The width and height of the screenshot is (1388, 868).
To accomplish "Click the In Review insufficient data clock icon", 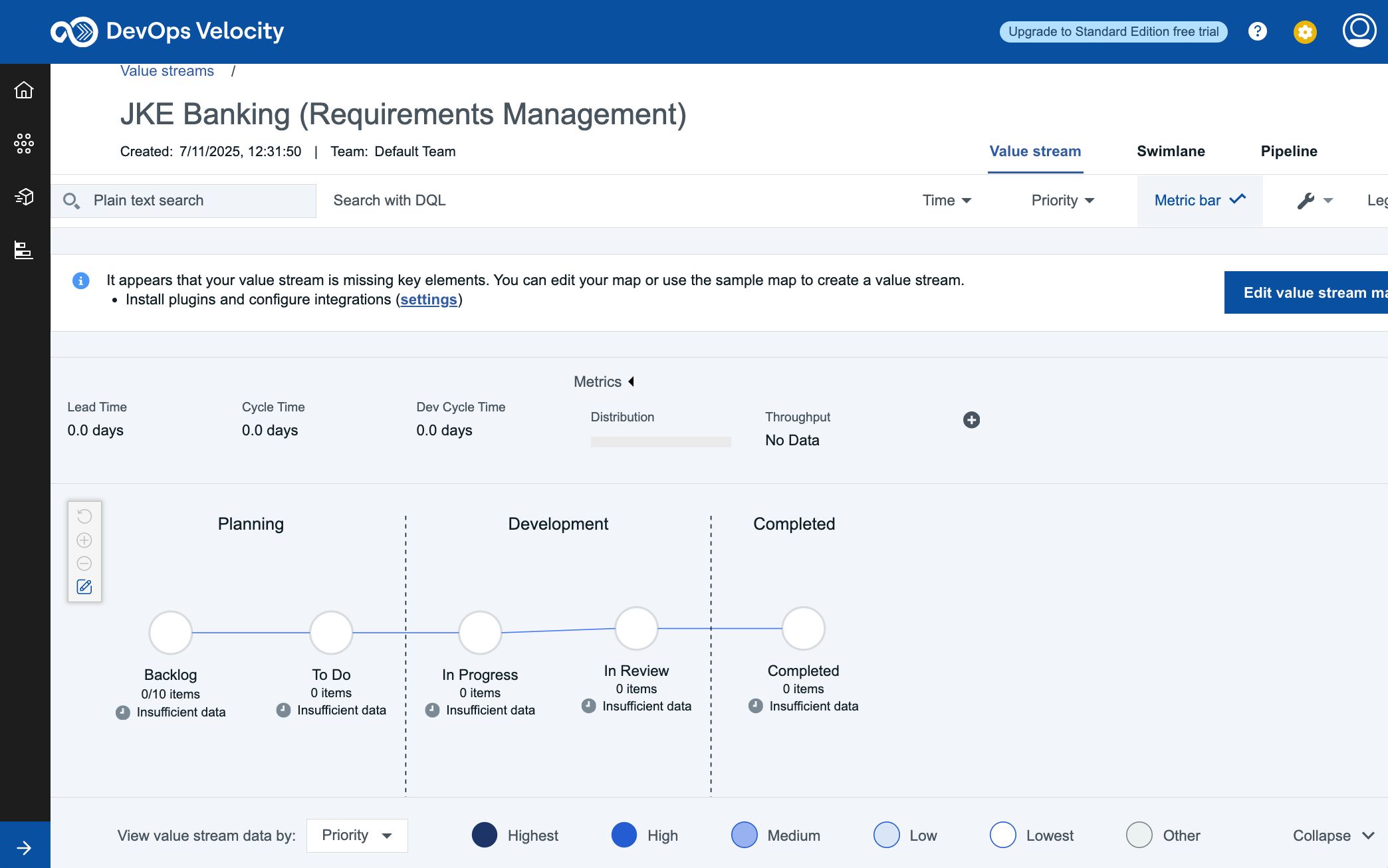I will coord(588,706).
